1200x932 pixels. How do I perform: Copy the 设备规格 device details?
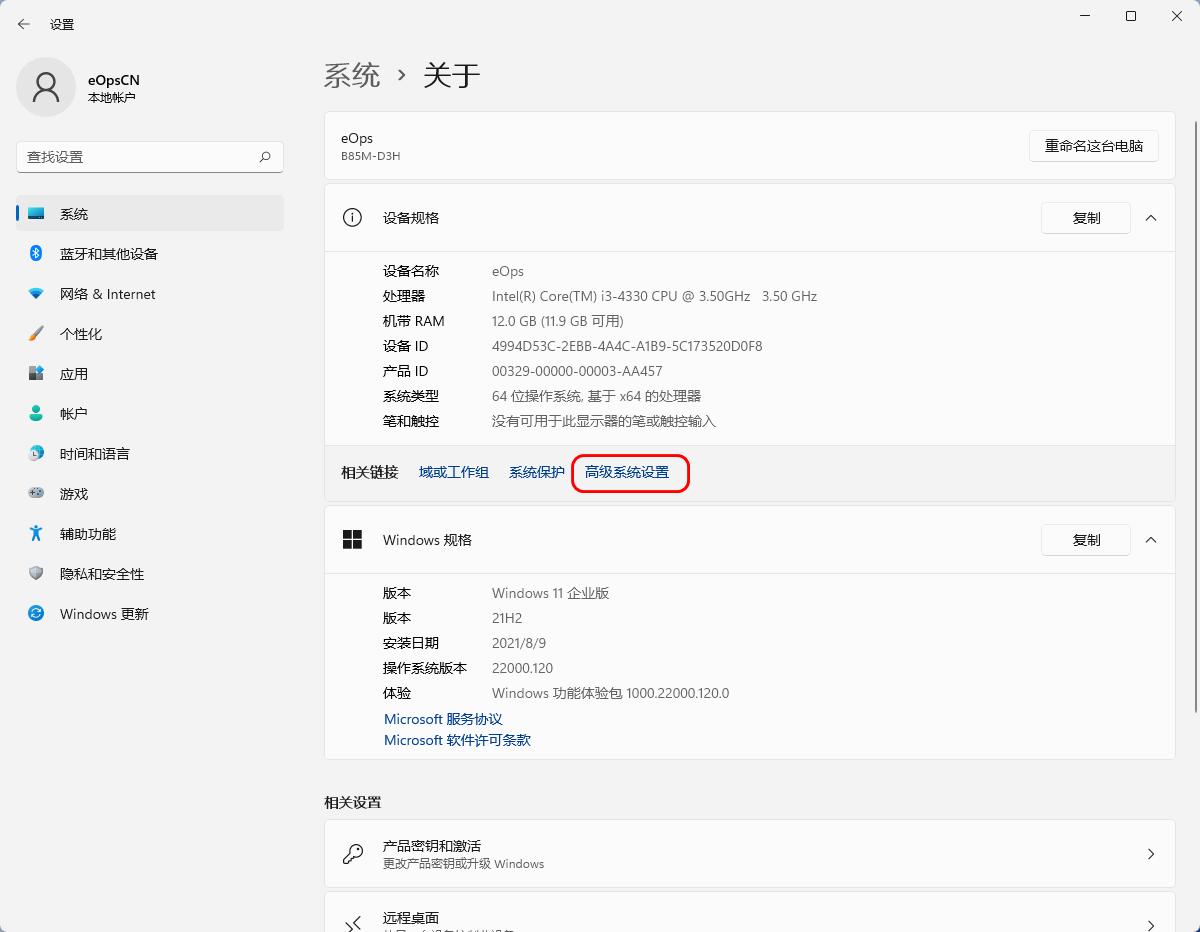pyautogui.click(x=1085, y=217)
